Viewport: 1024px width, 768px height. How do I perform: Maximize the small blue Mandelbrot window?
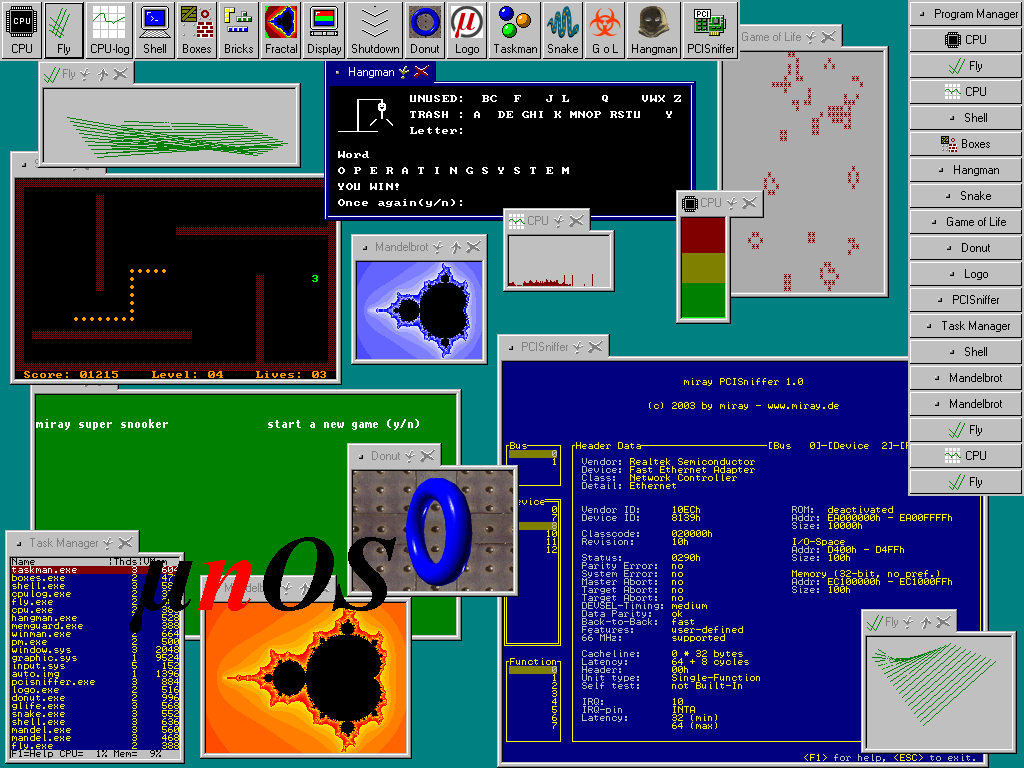455,247
